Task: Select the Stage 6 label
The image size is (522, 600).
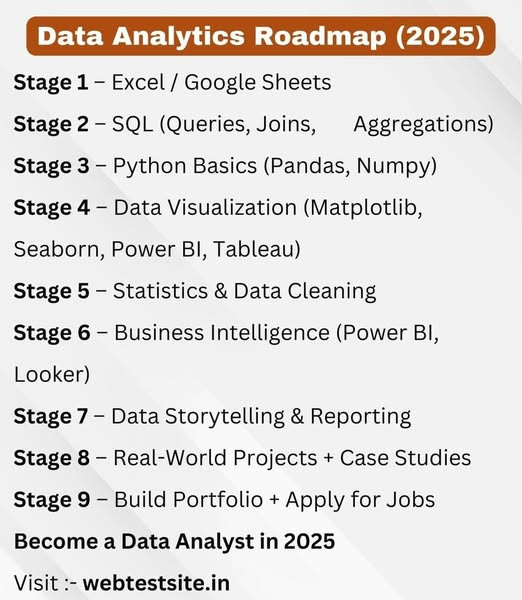Action: coord(52,333)
